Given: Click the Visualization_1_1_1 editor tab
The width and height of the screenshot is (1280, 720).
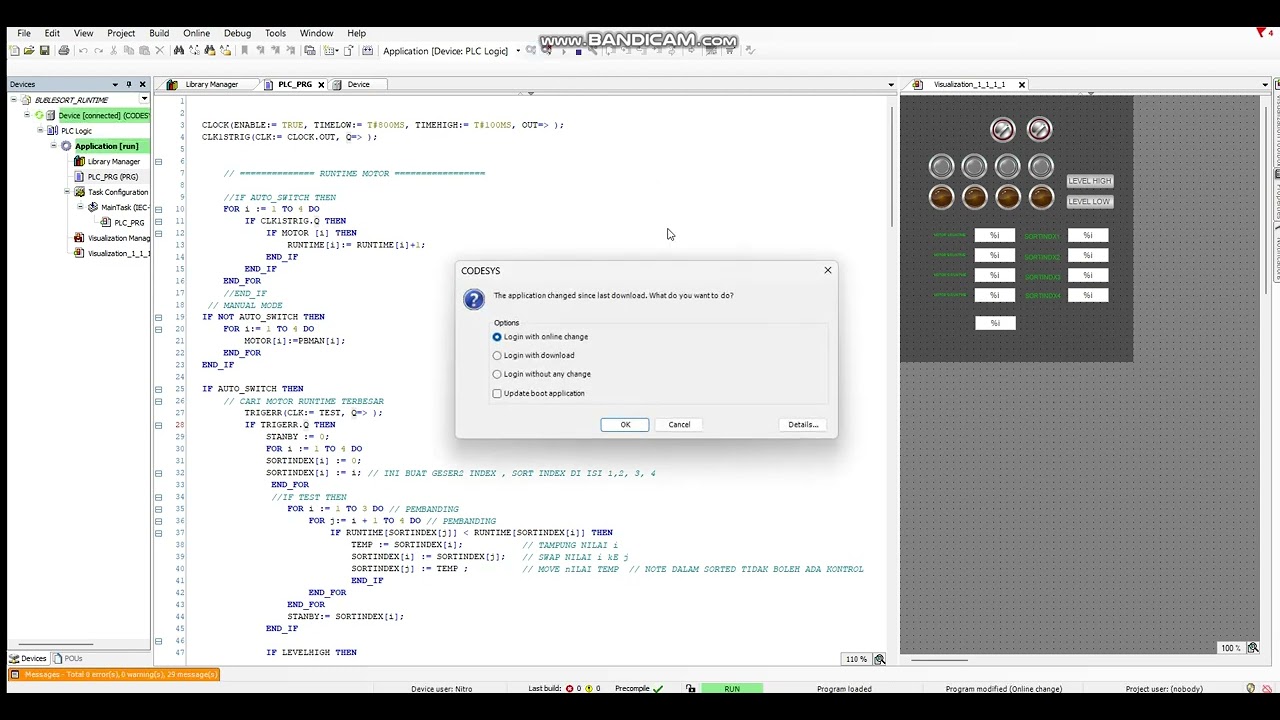Looking at the screenshot, I should pyautogui.click(x=969, y=84).
